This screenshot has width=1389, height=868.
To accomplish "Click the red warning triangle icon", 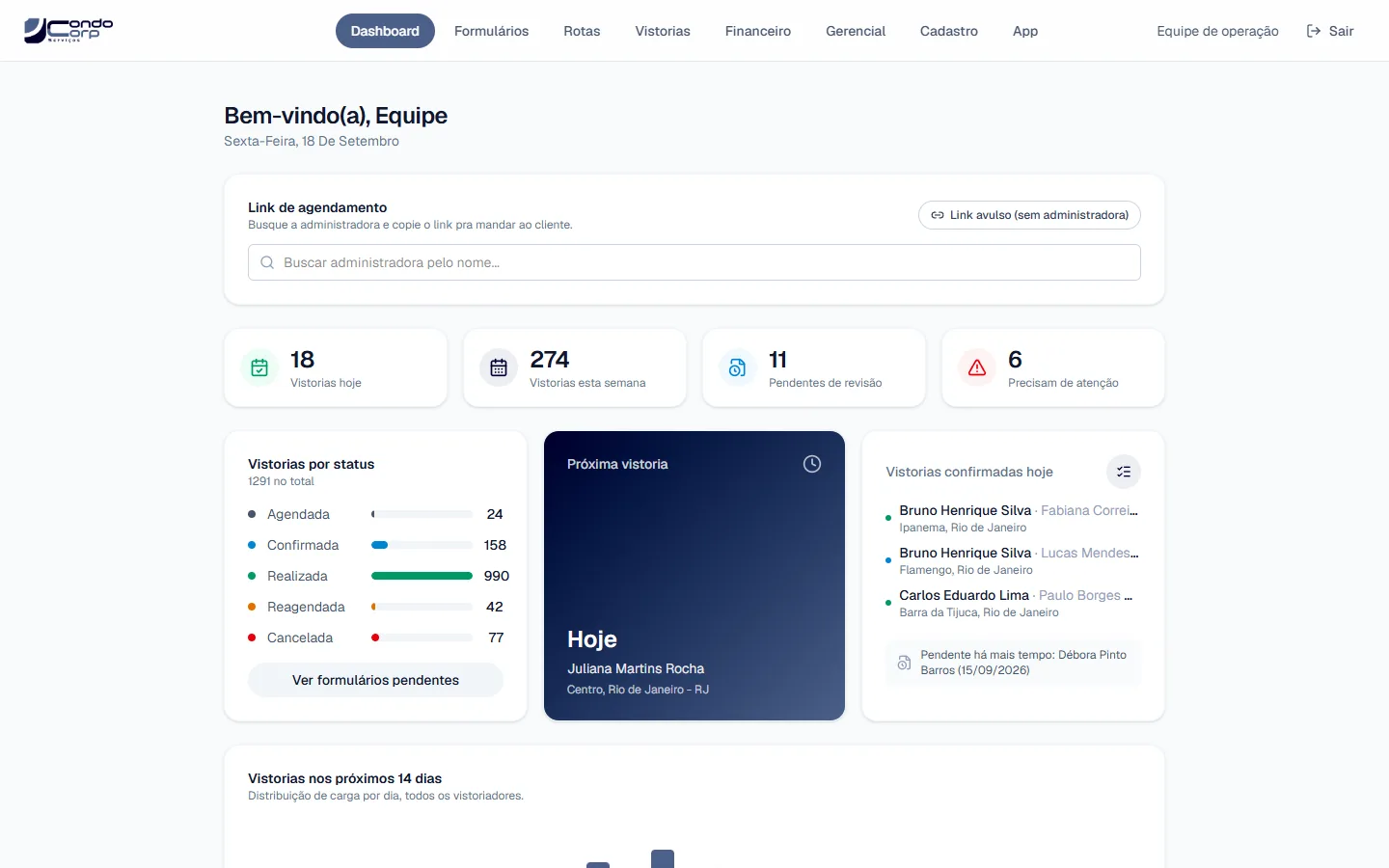I will click(977, 367).
